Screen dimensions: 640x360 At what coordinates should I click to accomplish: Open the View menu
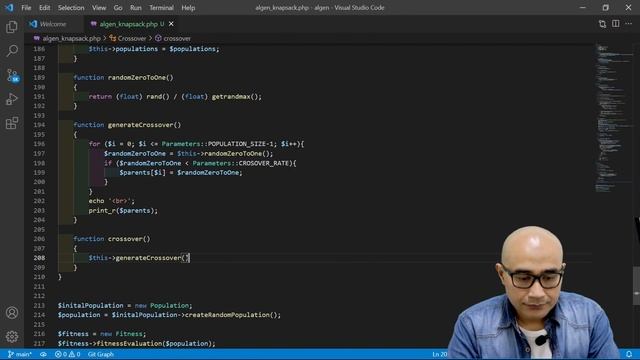coord(99,8)
